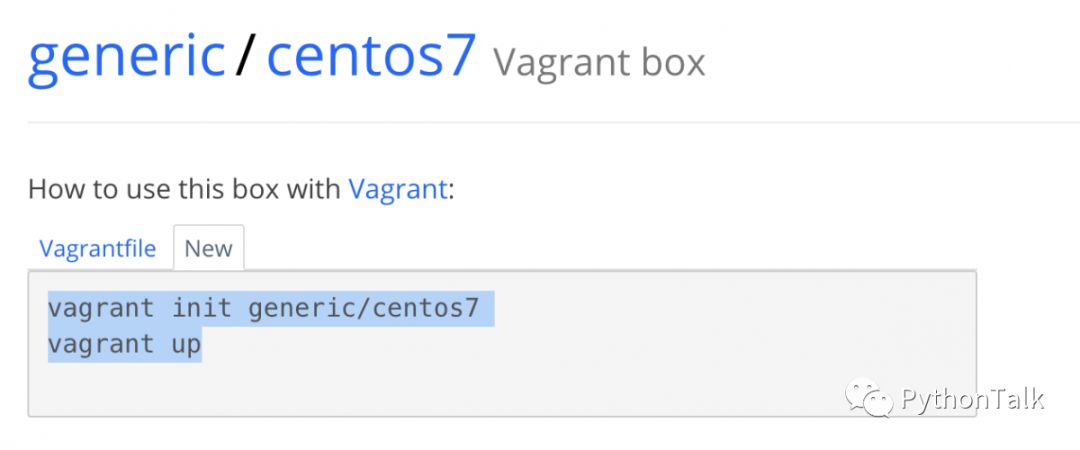The image size is (1080, 450).
Task: Click the word 'up' in the code
Action: point(187,345)
